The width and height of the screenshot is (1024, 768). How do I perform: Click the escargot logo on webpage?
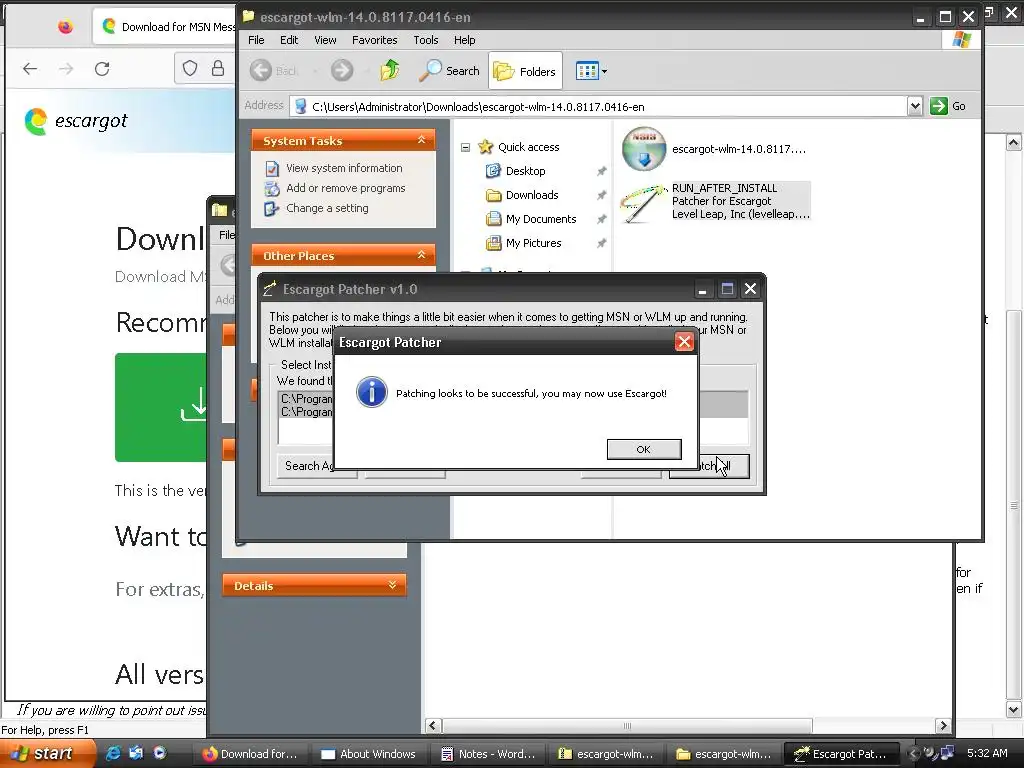point(76,121)
